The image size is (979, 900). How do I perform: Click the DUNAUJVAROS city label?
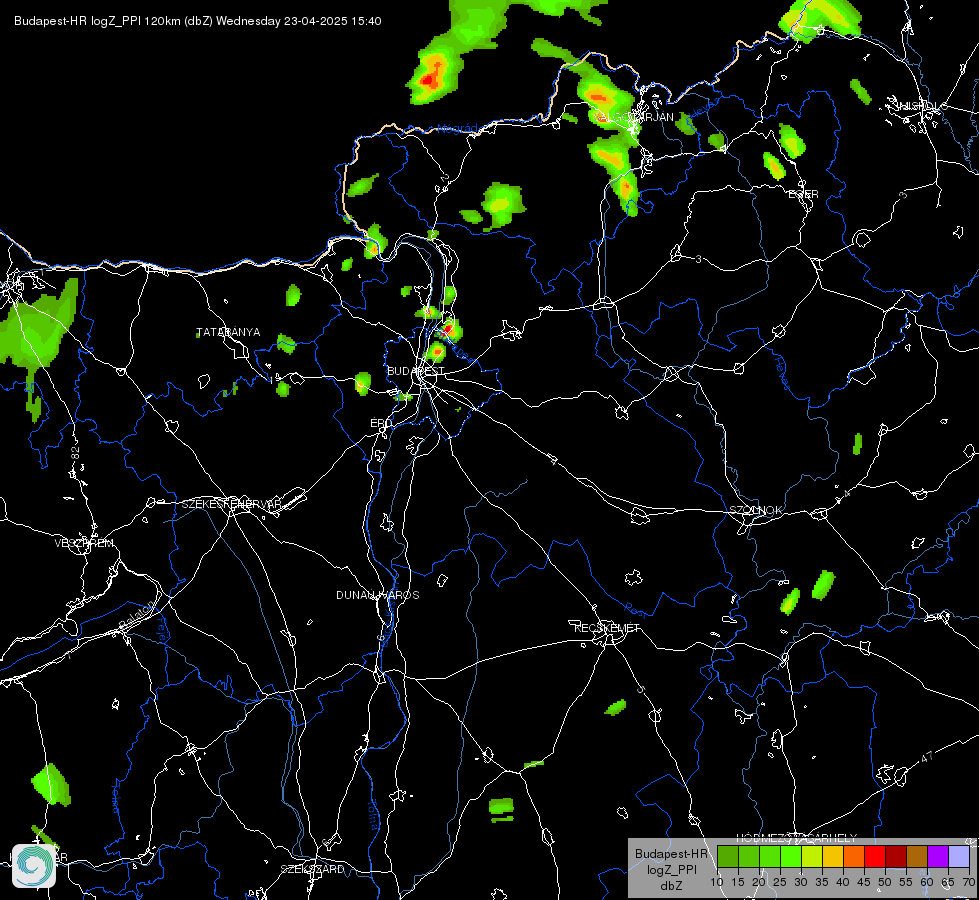tap(378, 595)
